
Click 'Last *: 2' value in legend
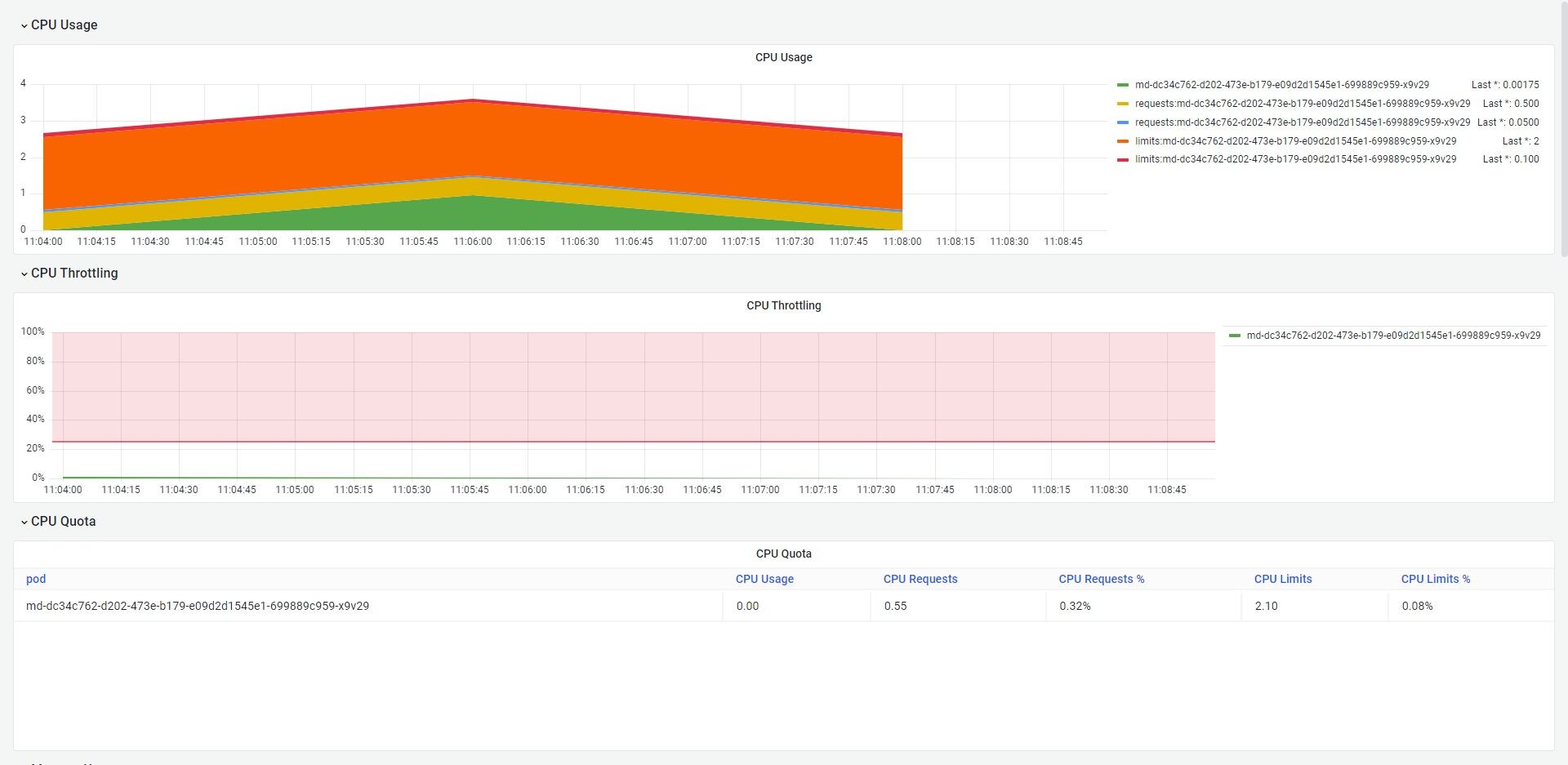tap(1521, 141)
